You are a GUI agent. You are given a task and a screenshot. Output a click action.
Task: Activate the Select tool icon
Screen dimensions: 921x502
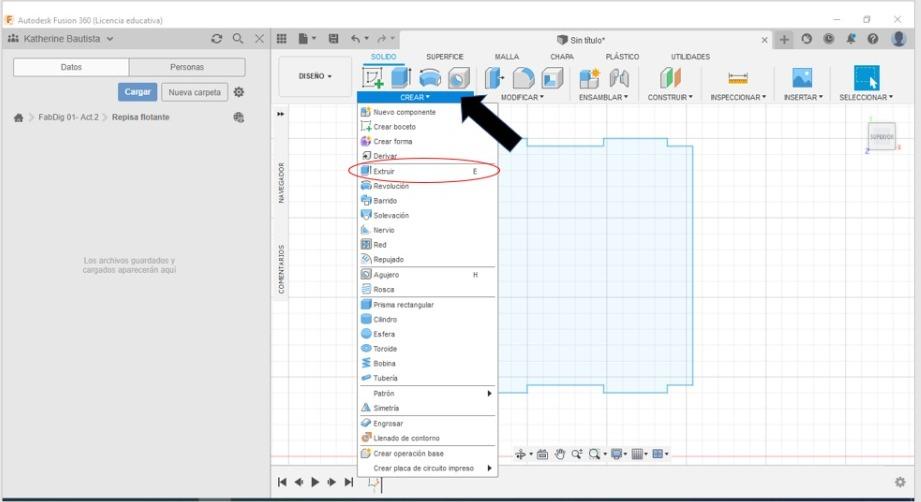point(866,78)
